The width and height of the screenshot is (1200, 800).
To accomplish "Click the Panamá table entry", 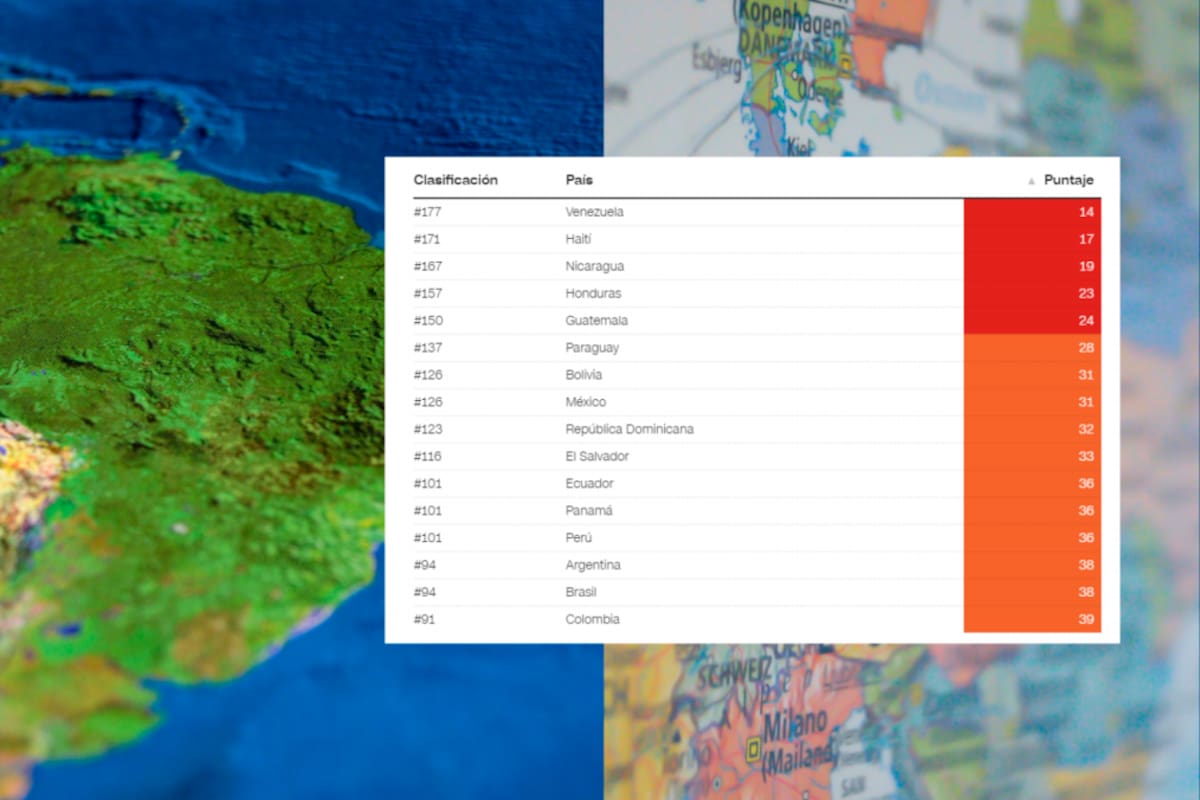I will 589,511.
